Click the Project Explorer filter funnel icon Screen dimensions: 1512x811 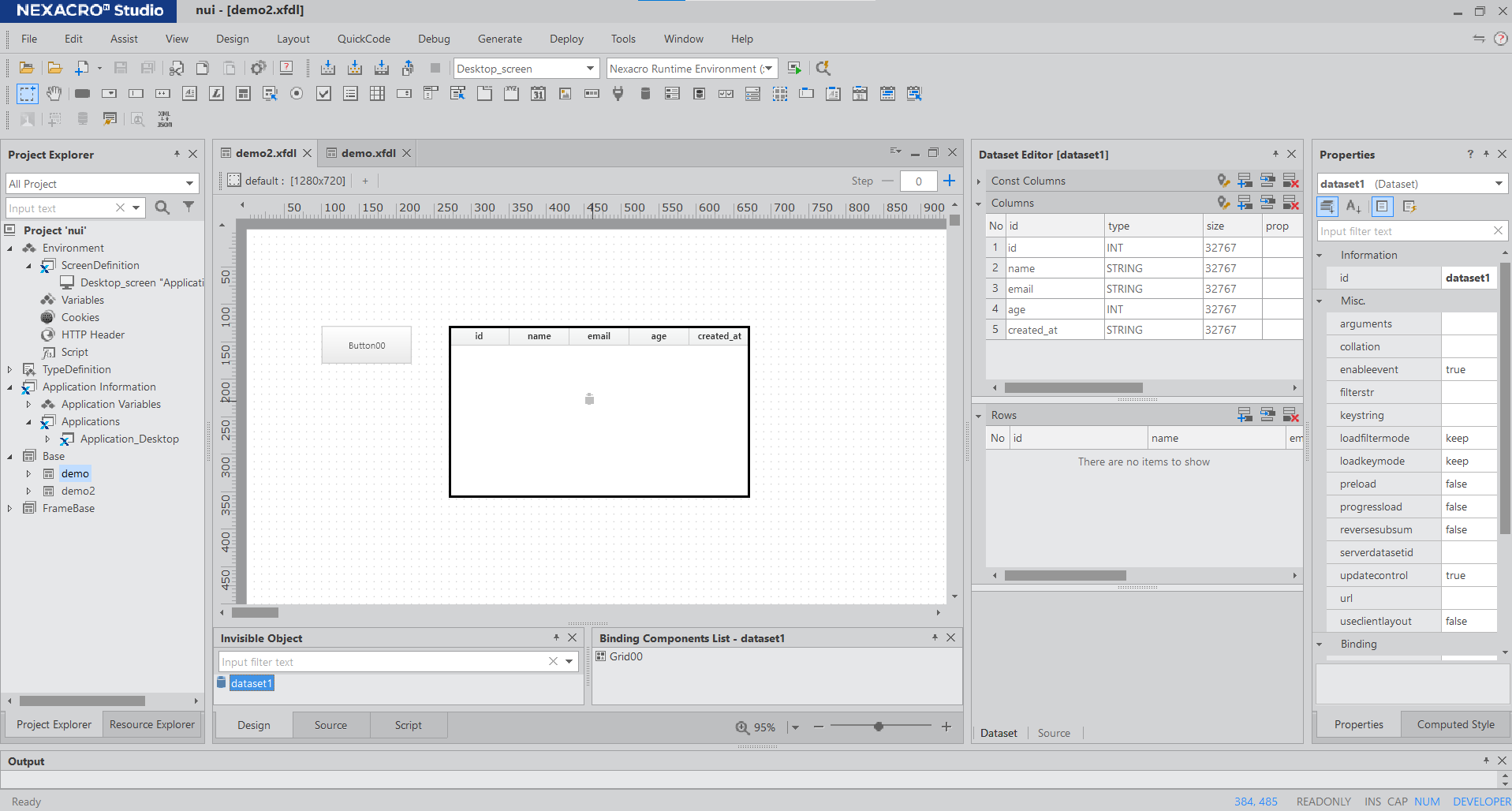[x=189, y=207]
